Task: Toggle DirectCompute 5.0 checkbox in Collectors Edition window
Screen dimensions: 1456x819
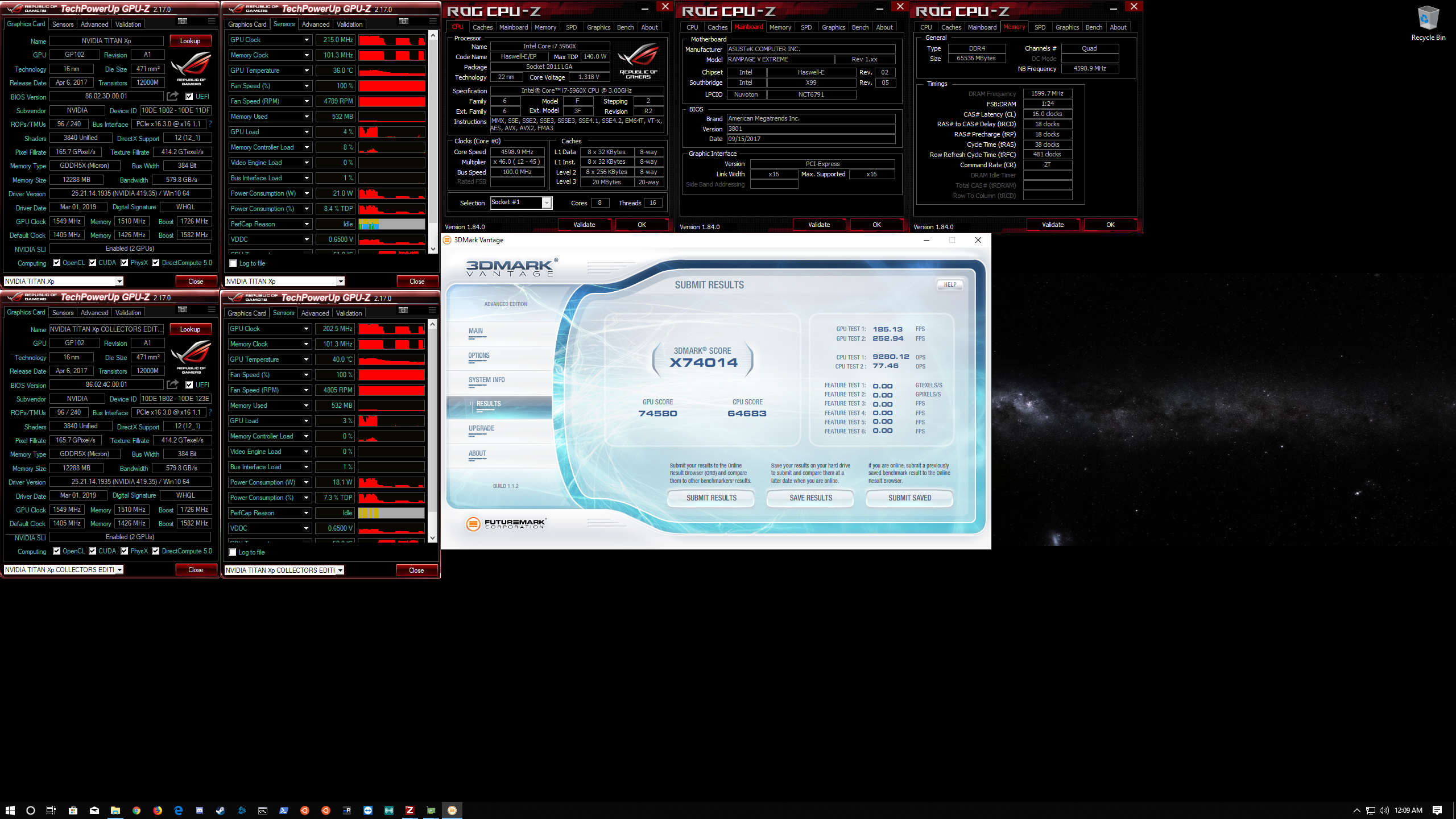Action: point(156,551)
